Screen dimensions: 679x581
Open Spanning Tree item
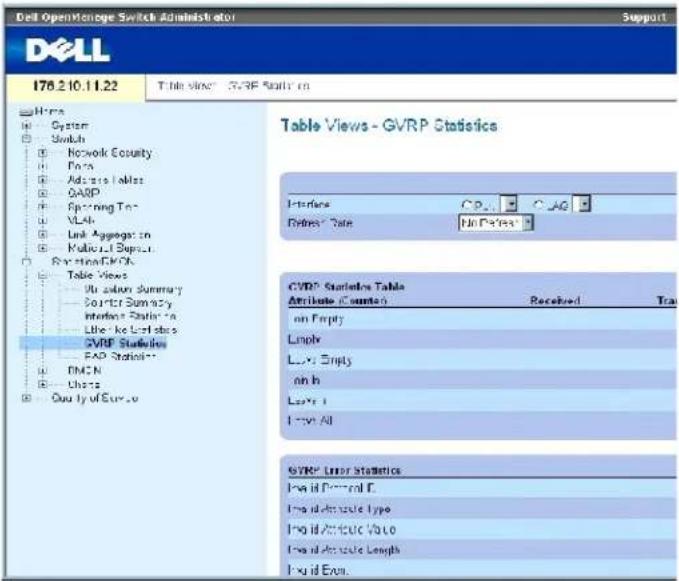click(x=102, y=207)
